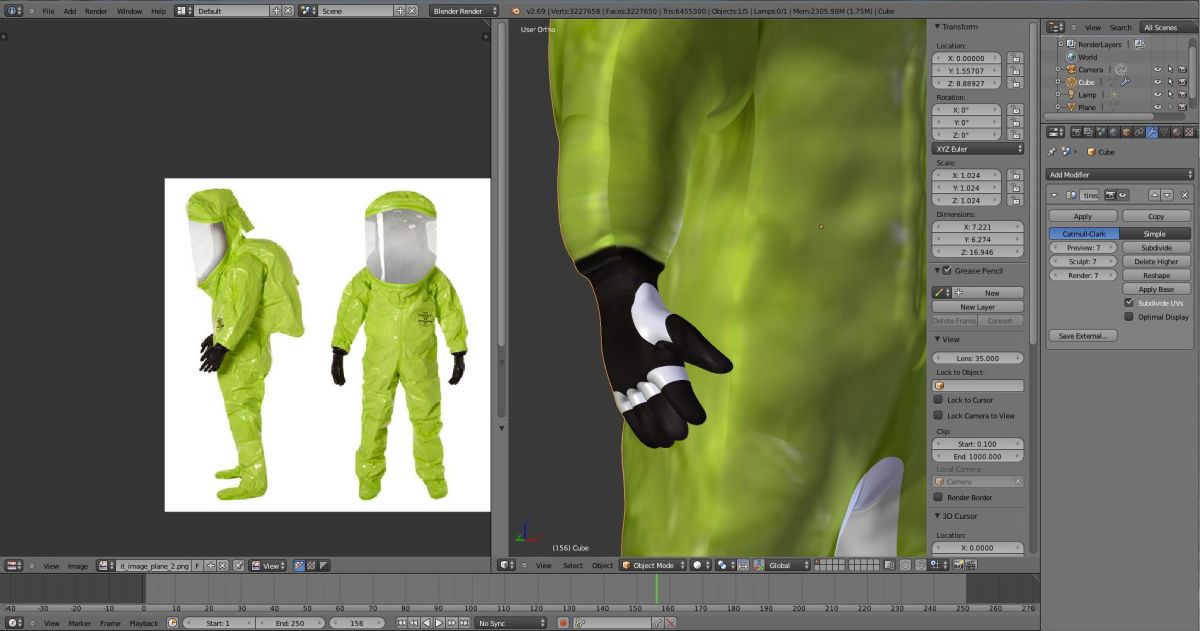Move modifier up in stack
The image size is (1200, 631).
(x=1154, y=195)
